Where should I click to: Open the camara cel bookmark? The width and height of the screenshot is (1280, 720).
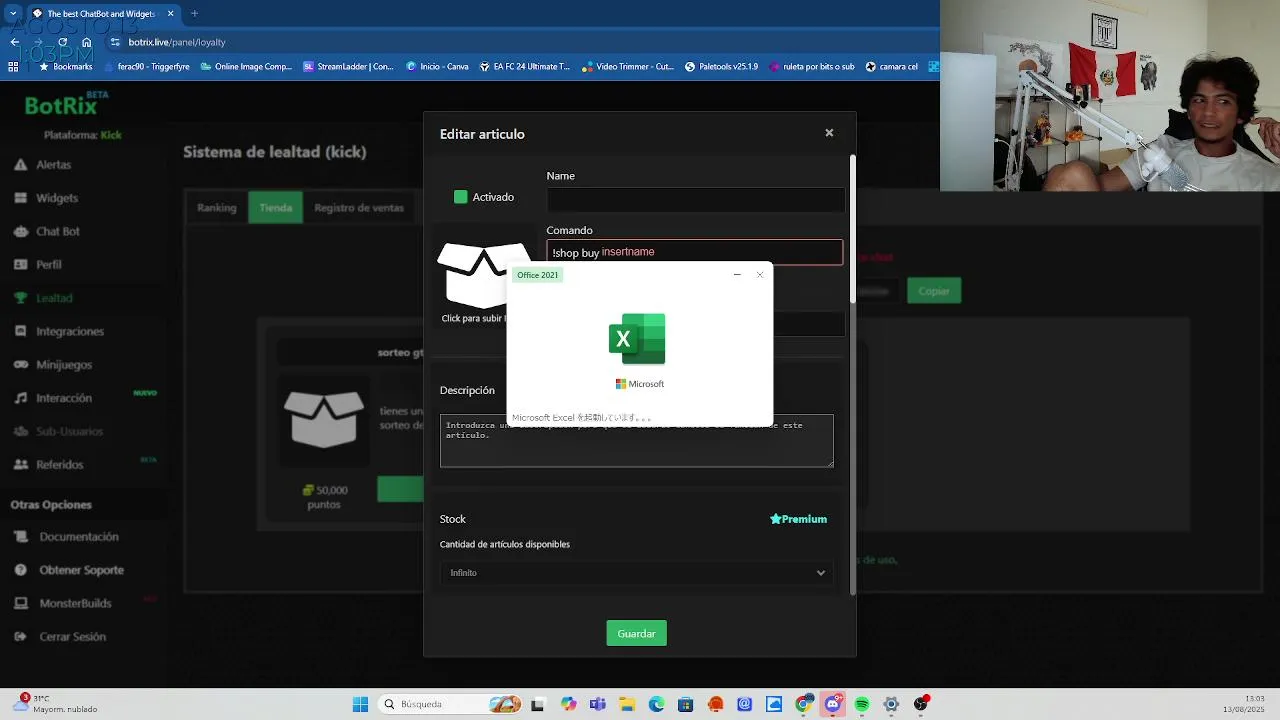(891, 67)
